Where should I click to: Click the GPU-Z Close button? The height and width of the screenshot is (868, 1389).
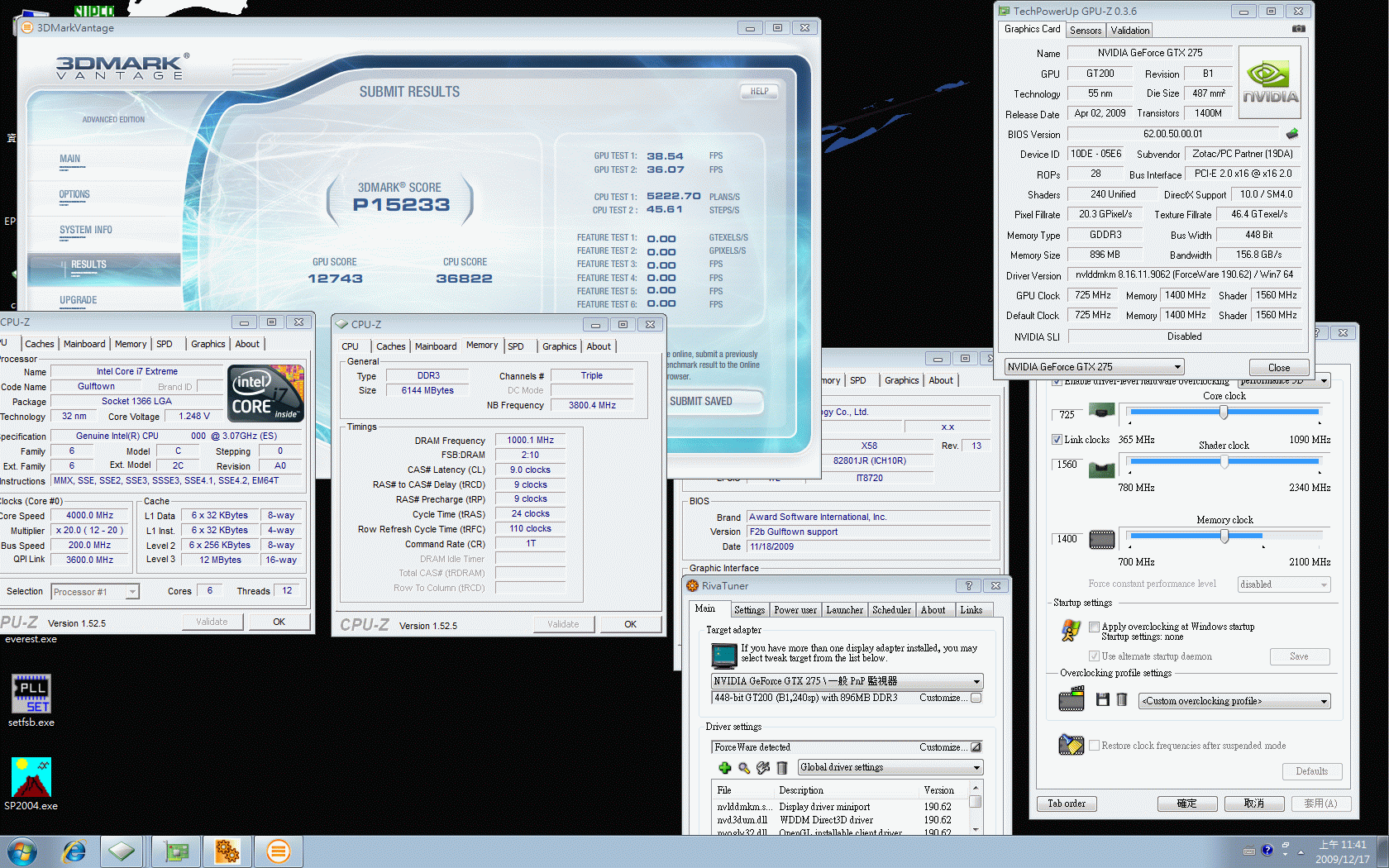pyautogui.click(x=1278, y=368)
